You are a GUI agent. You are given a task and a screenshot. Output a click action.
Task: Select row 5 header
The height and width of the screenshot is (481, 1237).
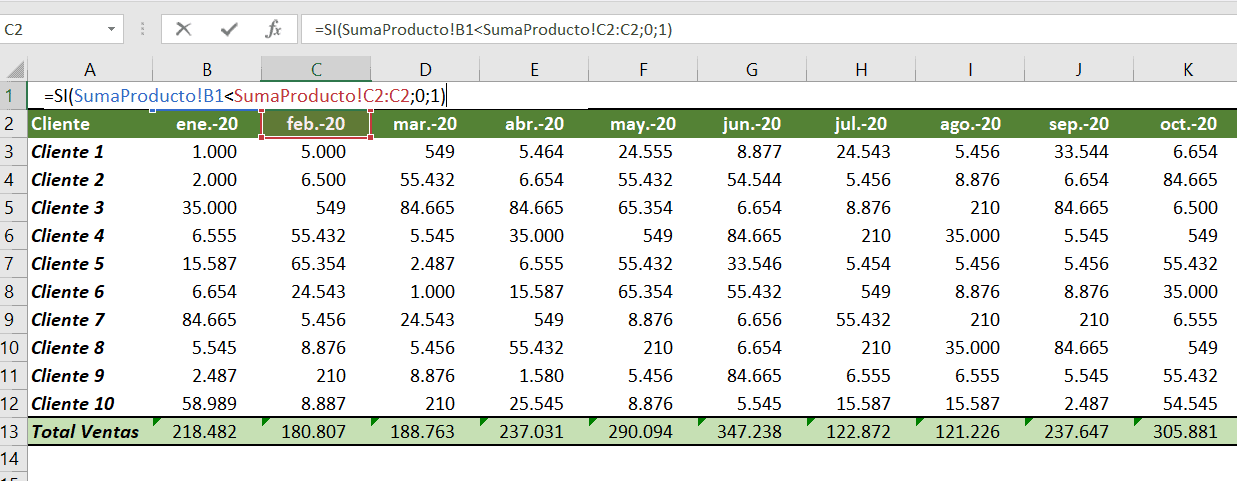[13, 208]
